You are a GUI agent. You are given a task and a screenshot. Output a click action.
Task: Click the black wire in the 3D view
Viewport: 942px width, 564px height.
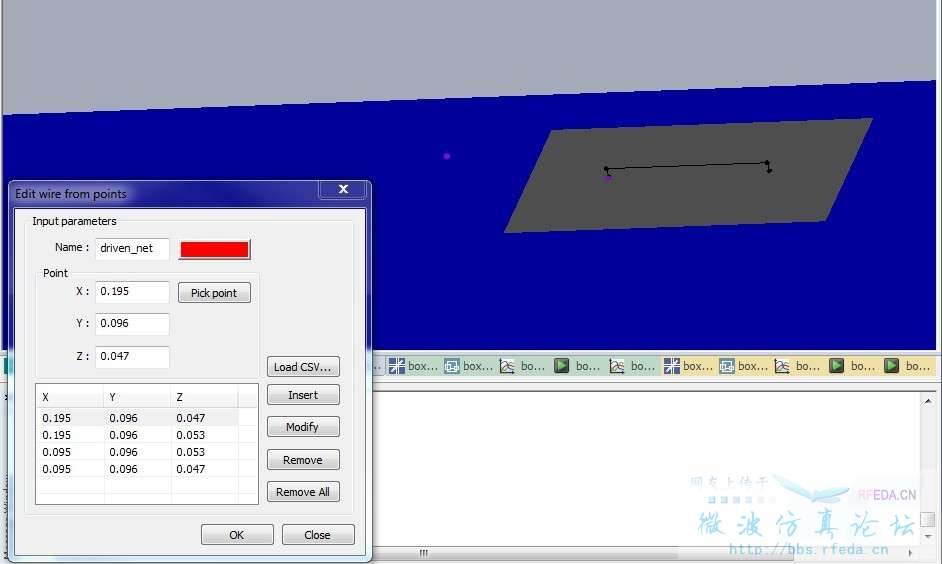[688, 165]
